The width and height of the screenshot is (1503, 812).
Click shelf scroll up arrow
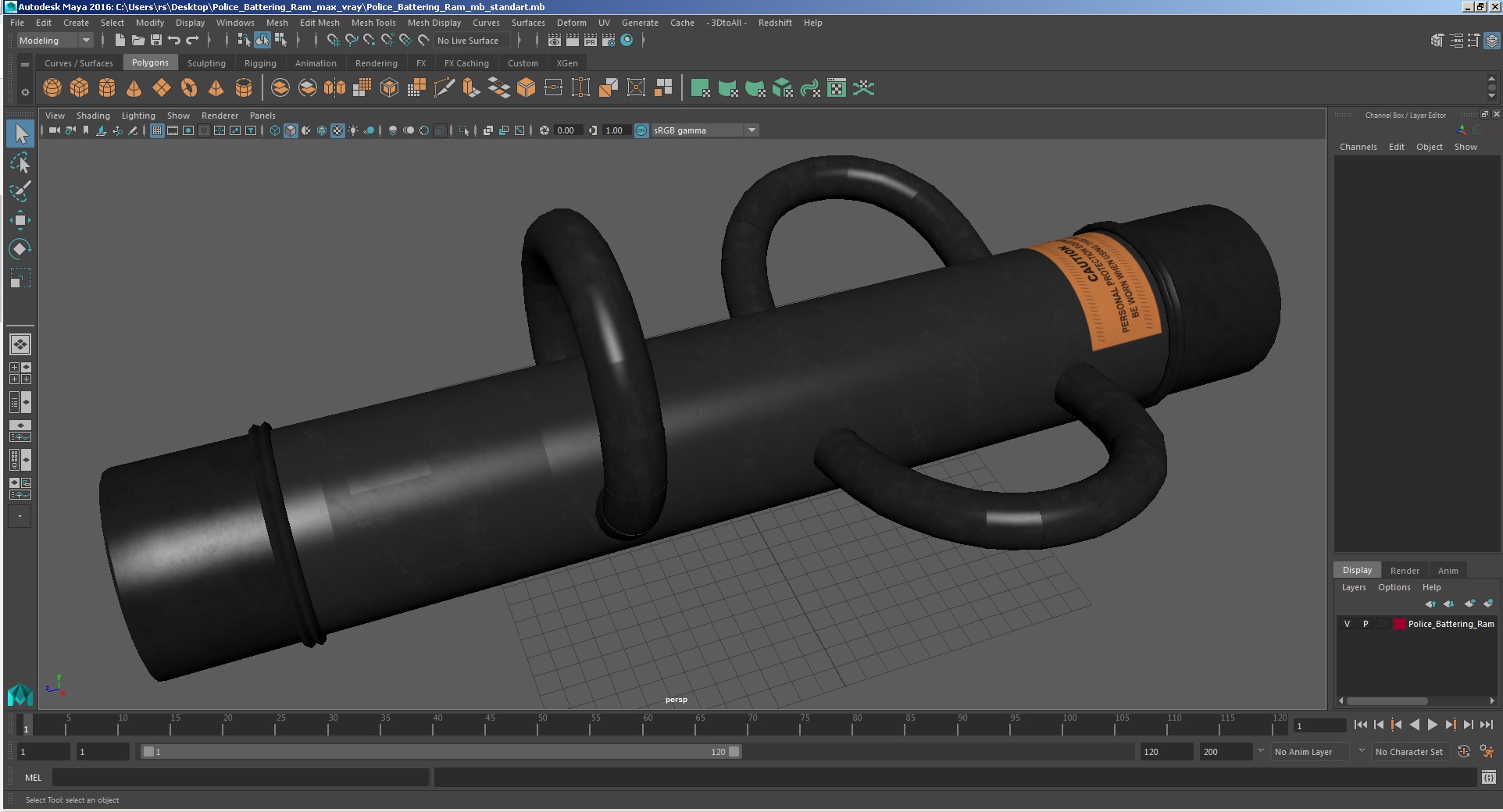pyautogui.click(x=1491, y=79)
